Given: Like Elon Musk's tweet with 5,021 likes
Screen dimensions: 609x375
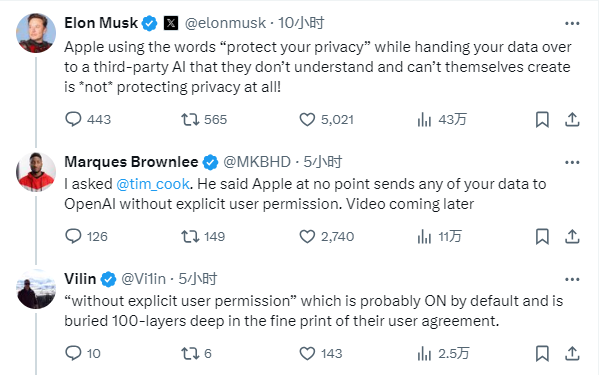Looking at the screenshot, I should point(307,120).
